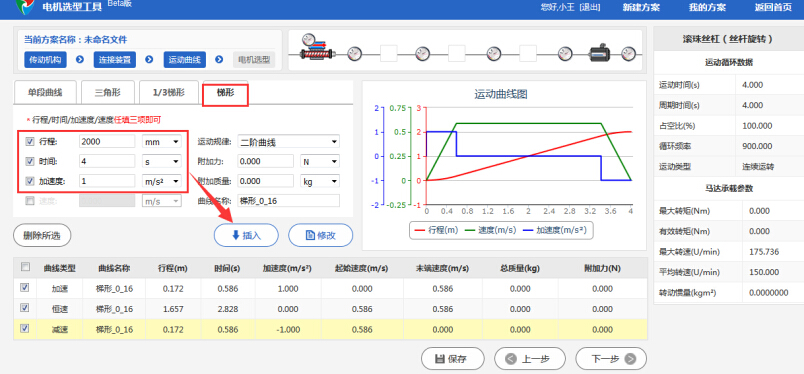Switch to the 1/3梯形 tab
The image size is (804, 374).
[x=169, y=93]
